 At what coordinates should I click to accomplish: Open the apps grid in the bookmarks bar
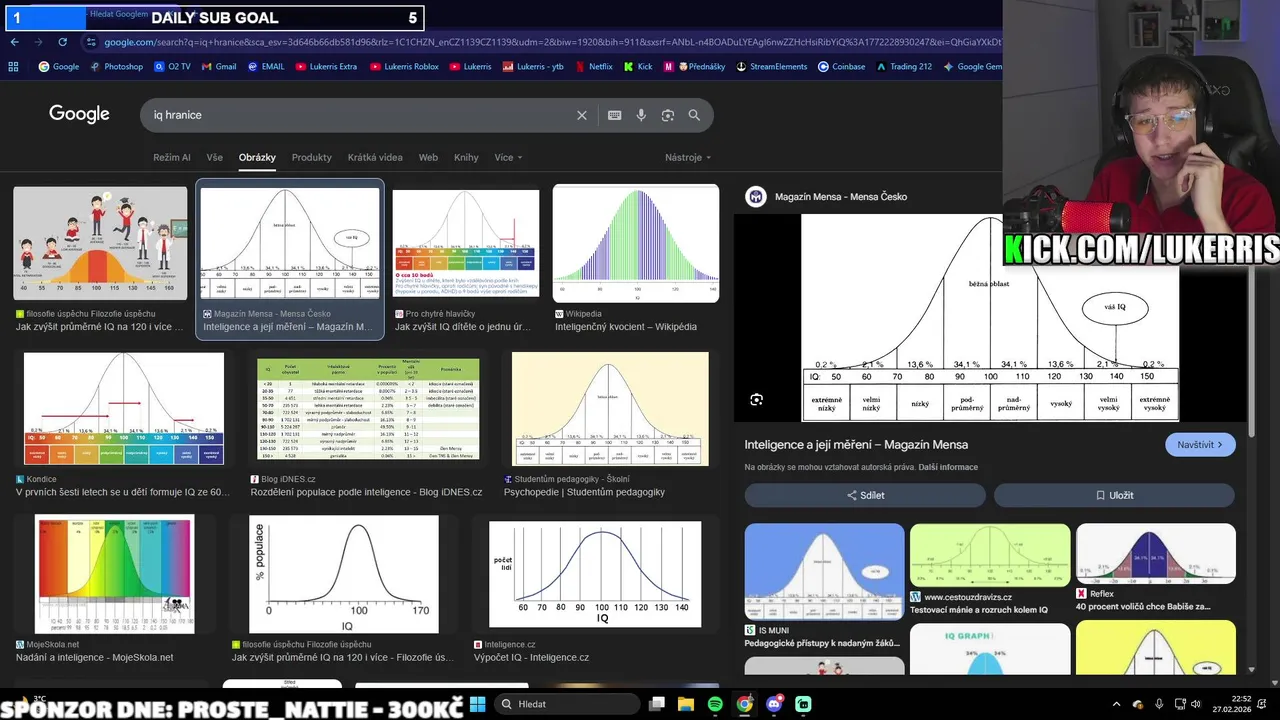point(13,67)
